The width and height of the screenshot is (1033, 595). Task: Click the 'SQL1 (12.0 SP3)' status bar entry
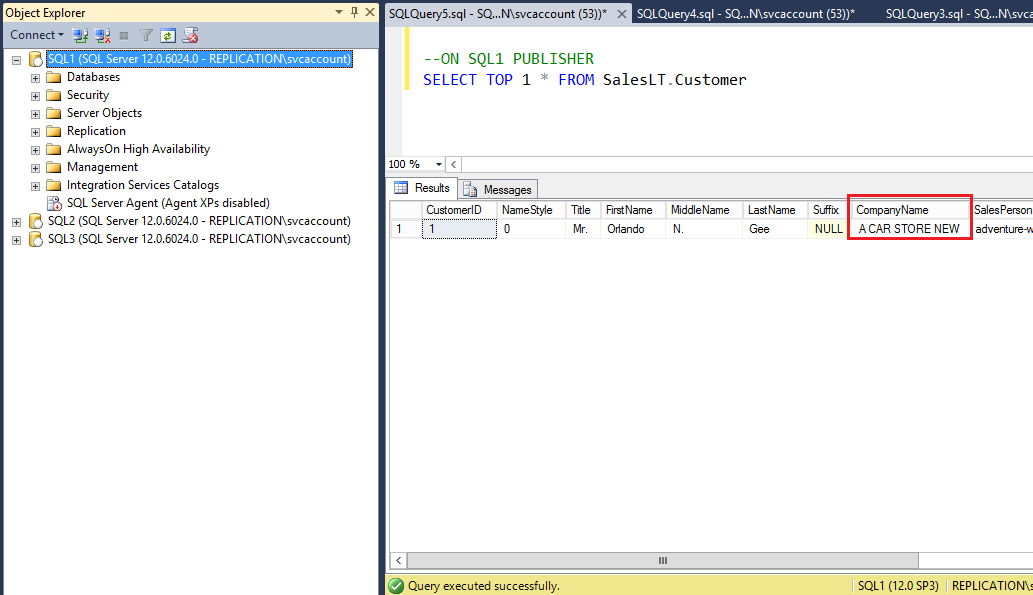click(x=898, y=586)
